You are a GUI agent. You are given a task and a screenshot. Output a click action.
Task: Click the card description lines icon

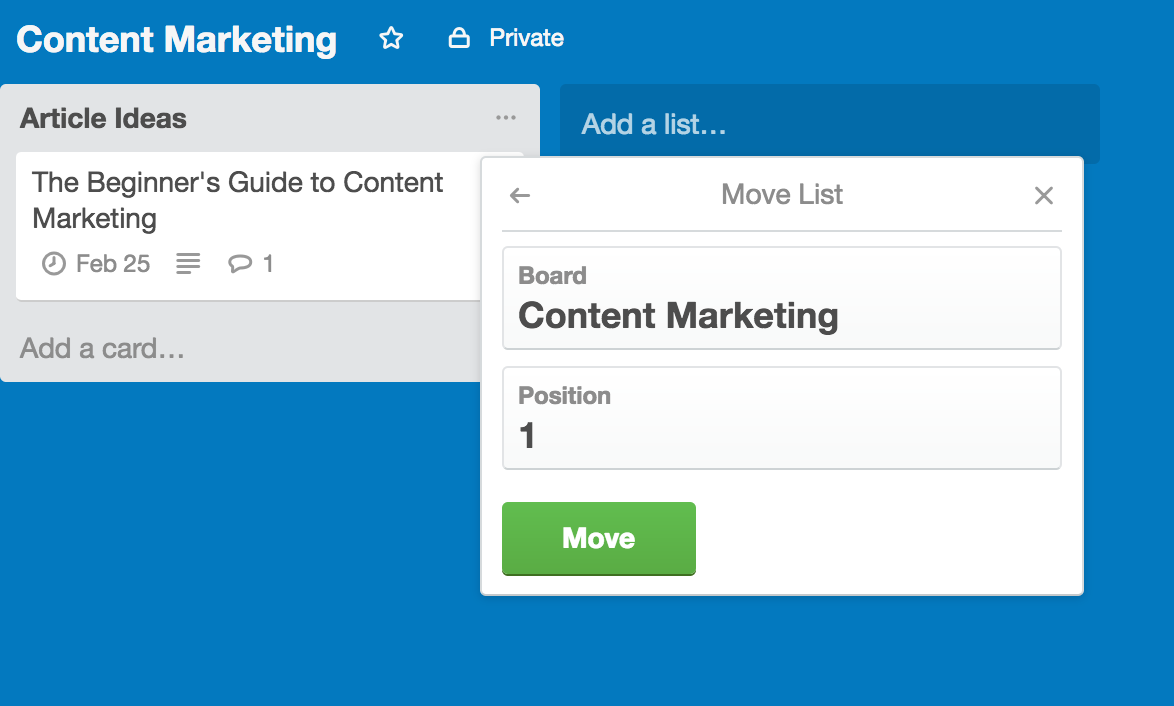[x=188, y=264]
